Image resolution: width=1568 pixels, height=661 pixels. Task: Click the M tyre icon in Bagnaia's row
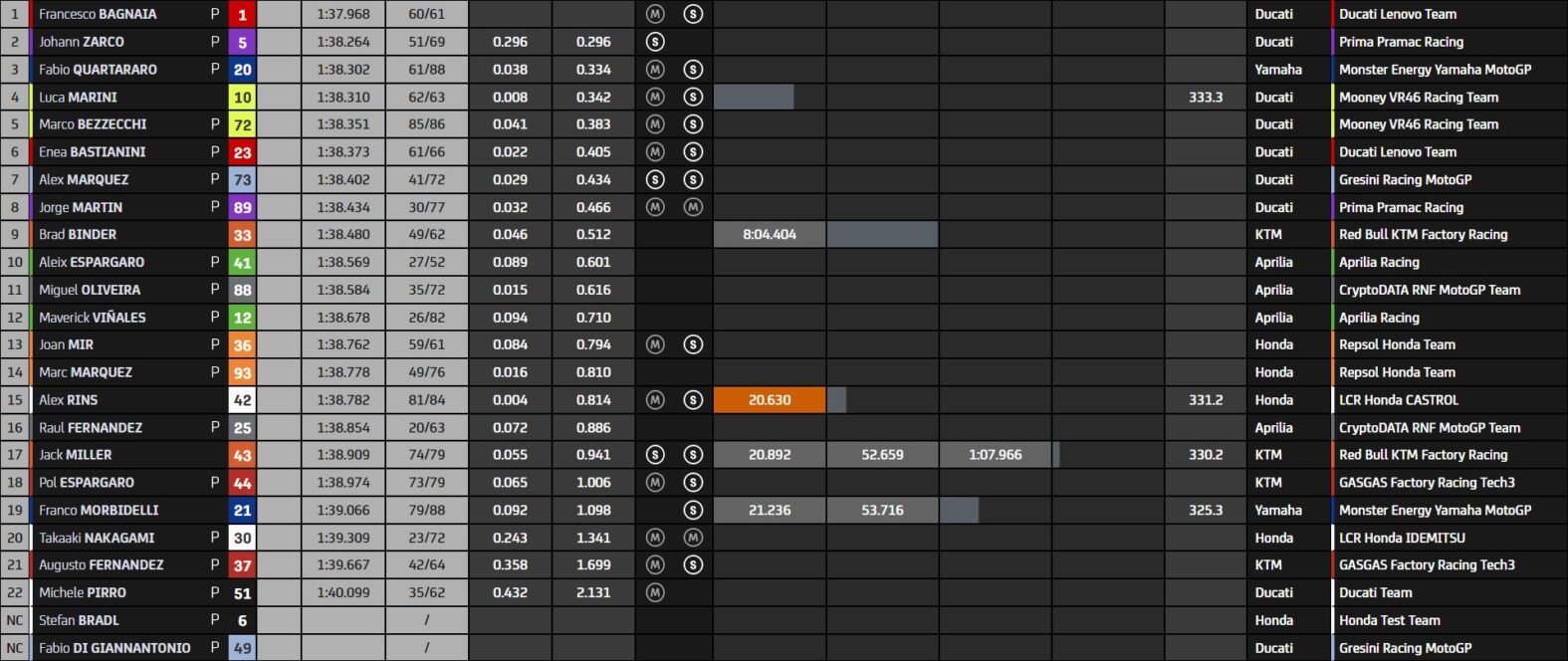tap(655, 14)
